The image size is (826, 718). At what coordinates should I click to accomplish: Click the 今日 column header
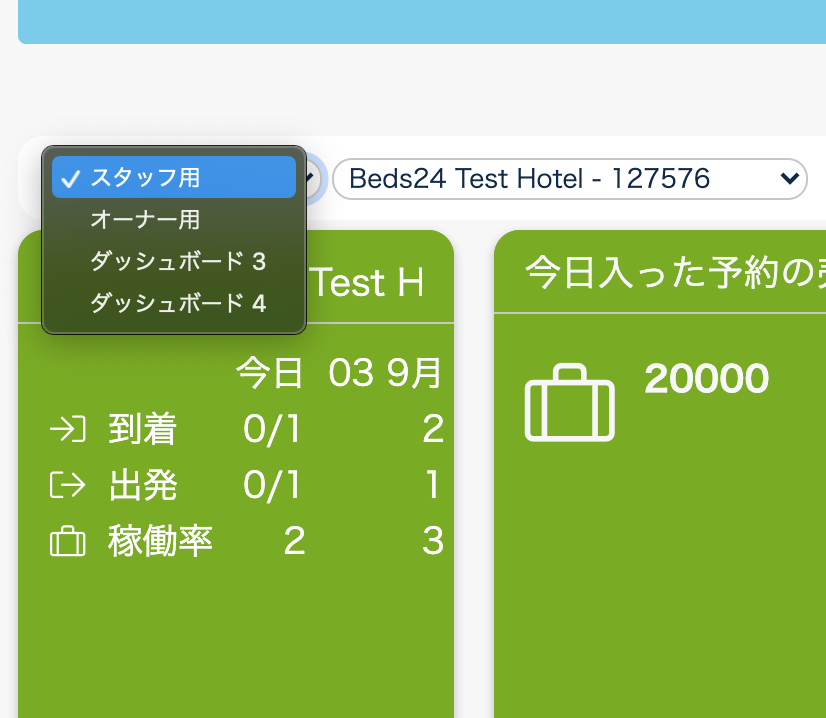(269, 374)
